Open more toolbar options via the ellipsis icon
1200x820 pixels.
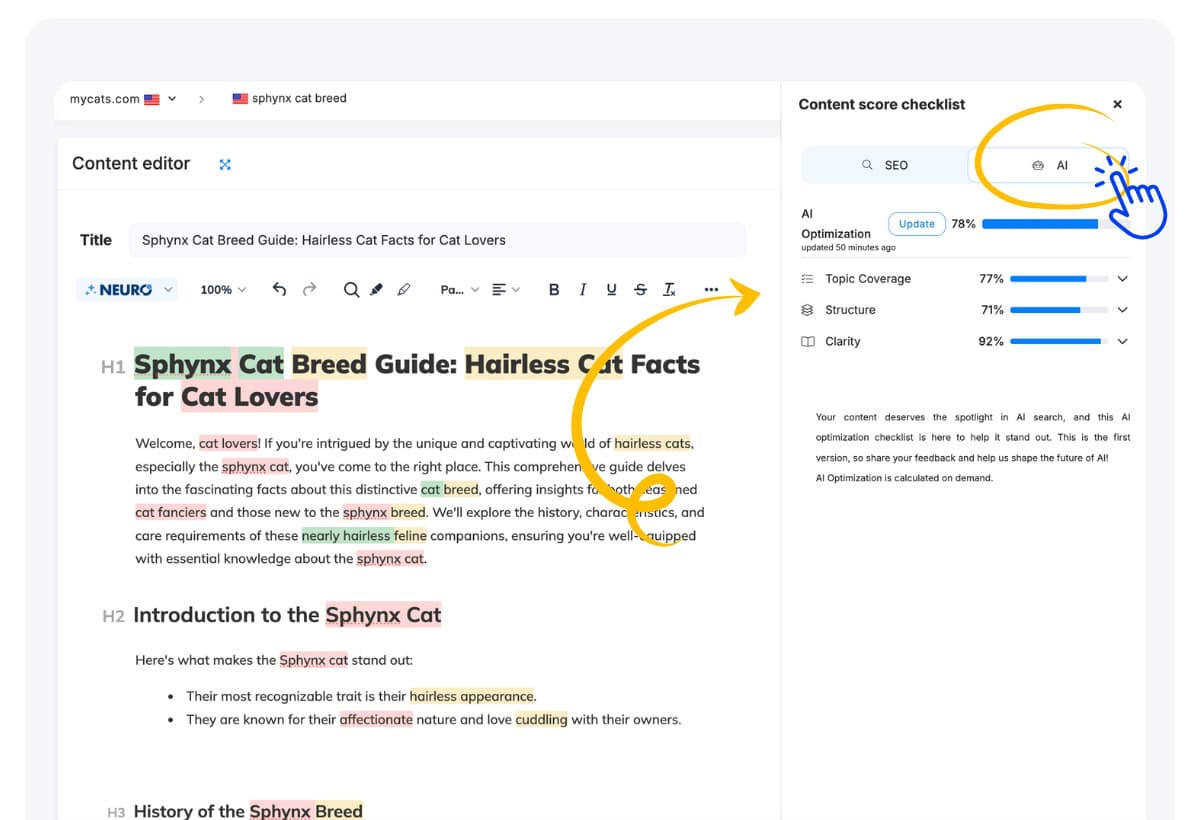tap(712, 289)
